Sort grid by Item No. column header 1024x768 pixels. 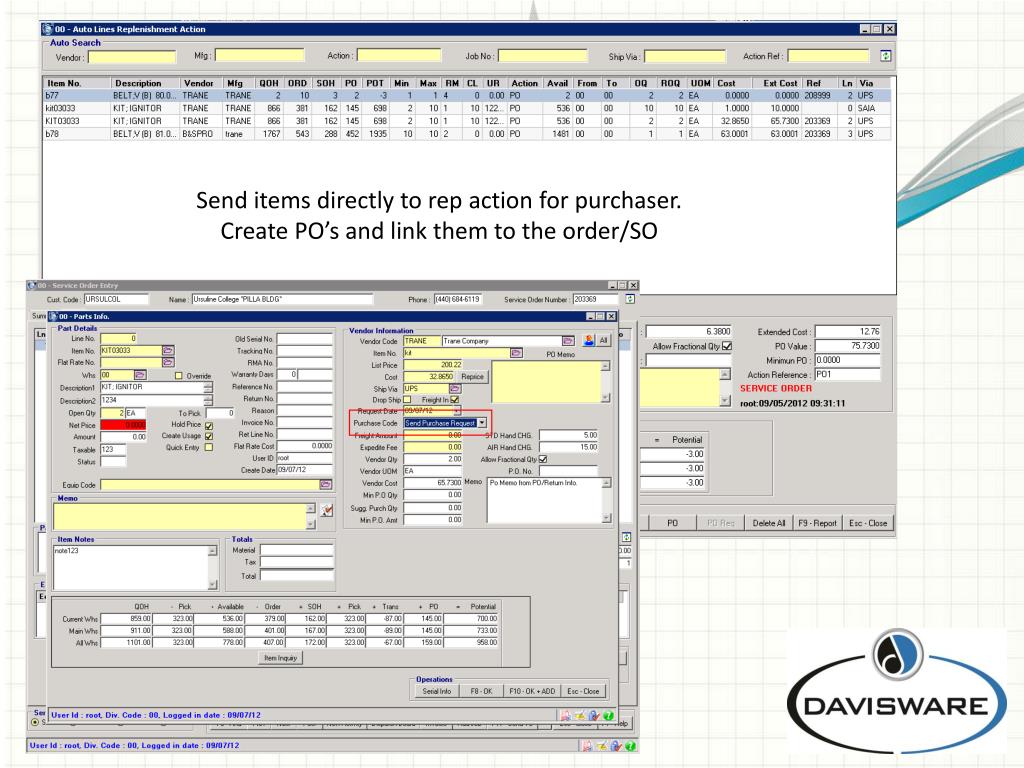[x=76, y=83]
